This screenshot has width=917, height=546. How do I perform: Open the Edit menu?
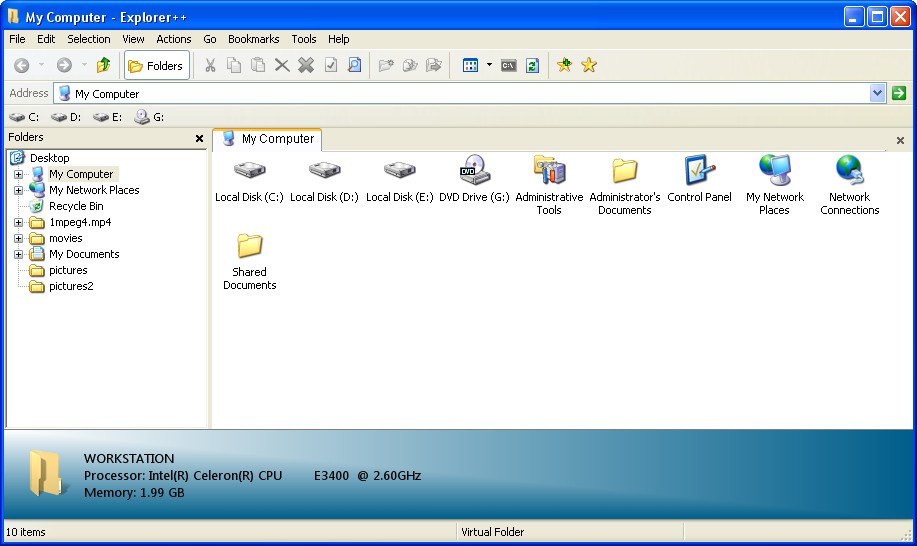tap(46, 39)
